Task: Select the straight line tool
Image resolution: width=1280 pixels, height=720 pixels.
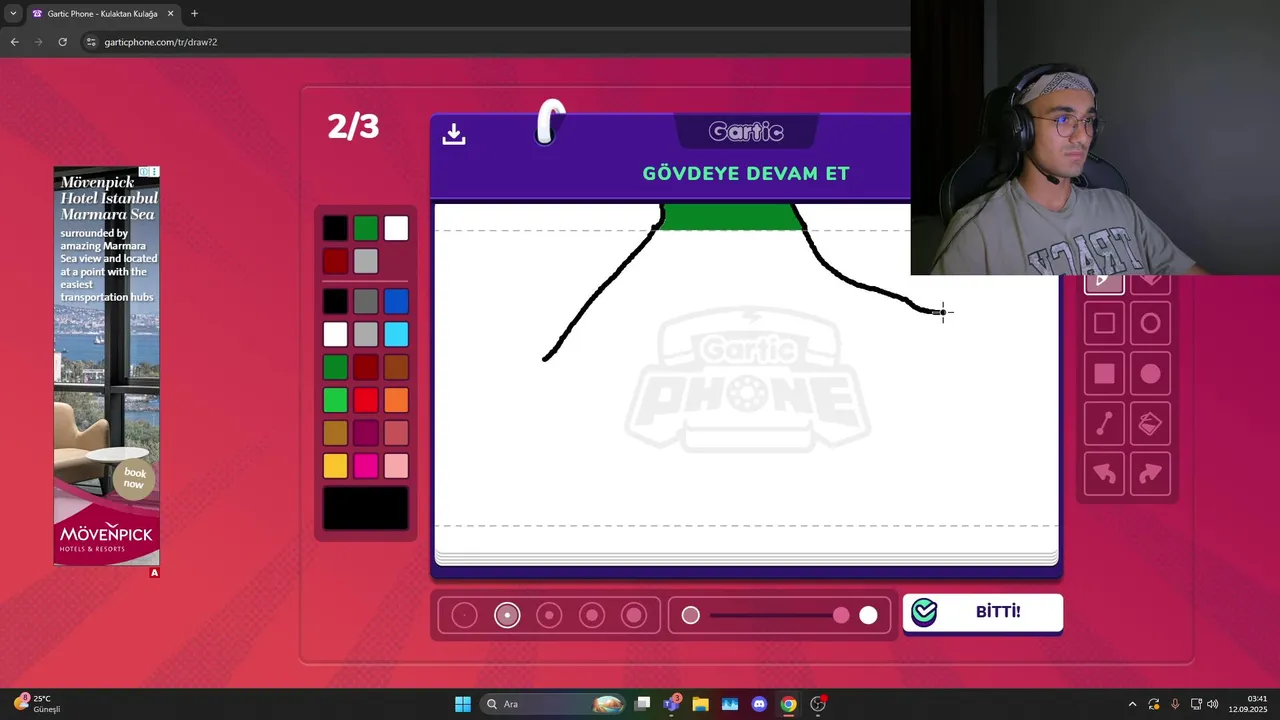Action: [1104, 424]
